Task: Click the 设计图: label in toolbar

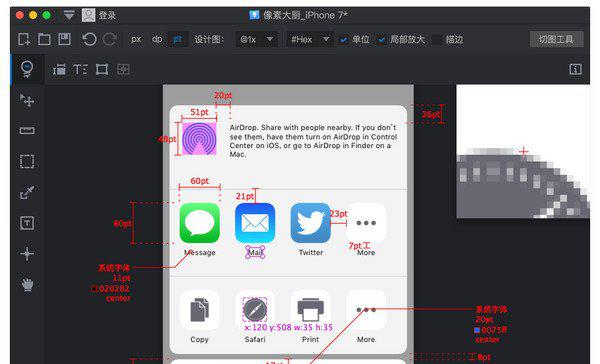Action: pos(209,39)
